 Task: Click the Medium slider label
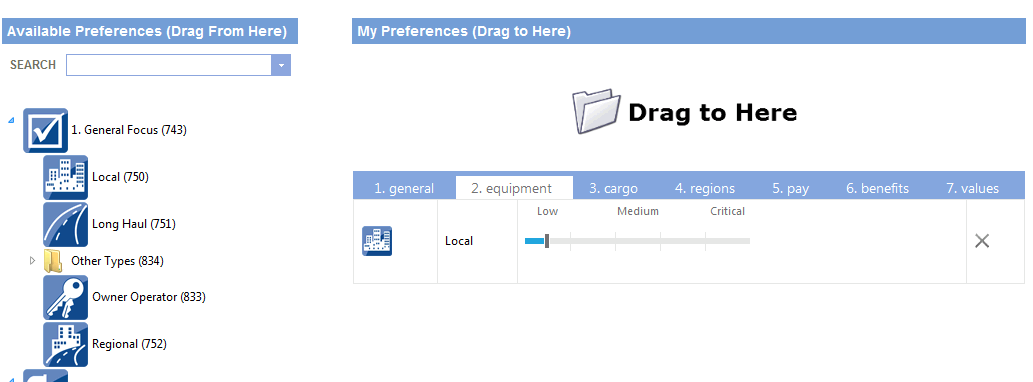[638, 211]
